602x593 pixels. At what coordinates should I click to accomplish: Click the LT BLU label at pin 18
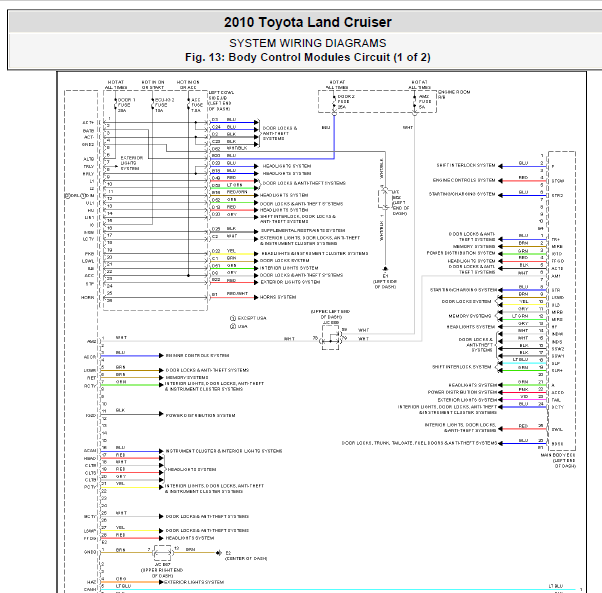[x=520, y=359]
